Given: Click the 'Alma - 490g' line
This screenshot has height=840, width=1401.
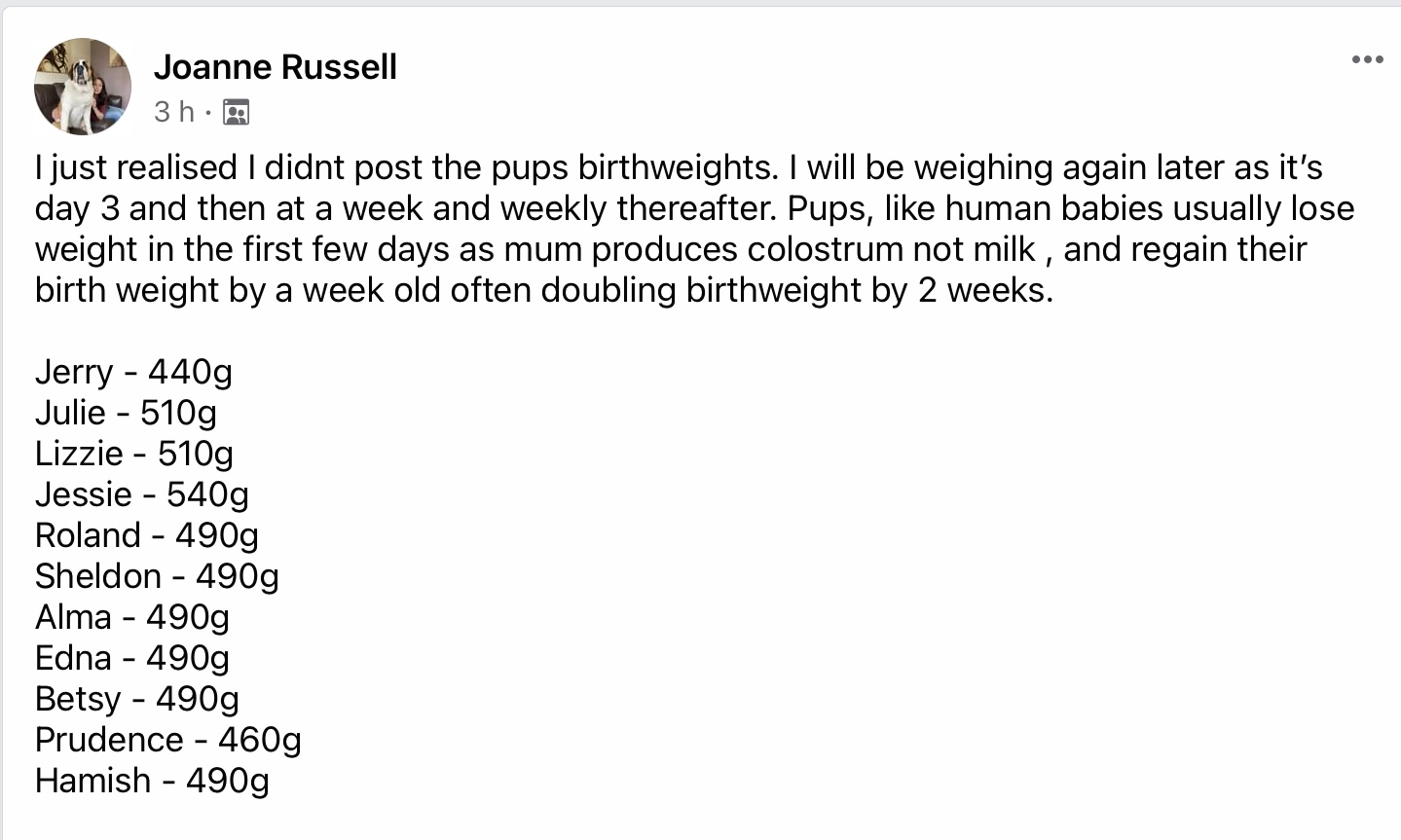Looking at the screenshot, I should (x=132, y=617).
